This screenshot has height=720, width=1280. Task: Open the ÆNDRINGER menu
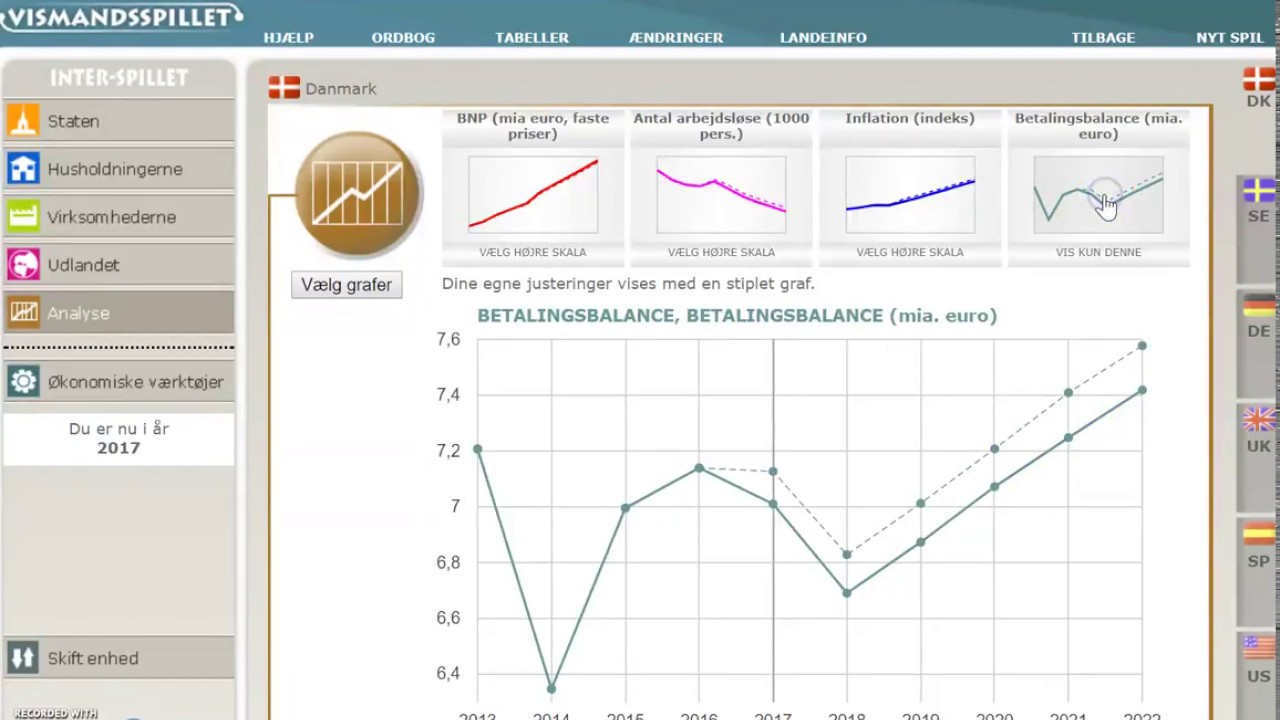pyautogui.click(x=676, y=38)
